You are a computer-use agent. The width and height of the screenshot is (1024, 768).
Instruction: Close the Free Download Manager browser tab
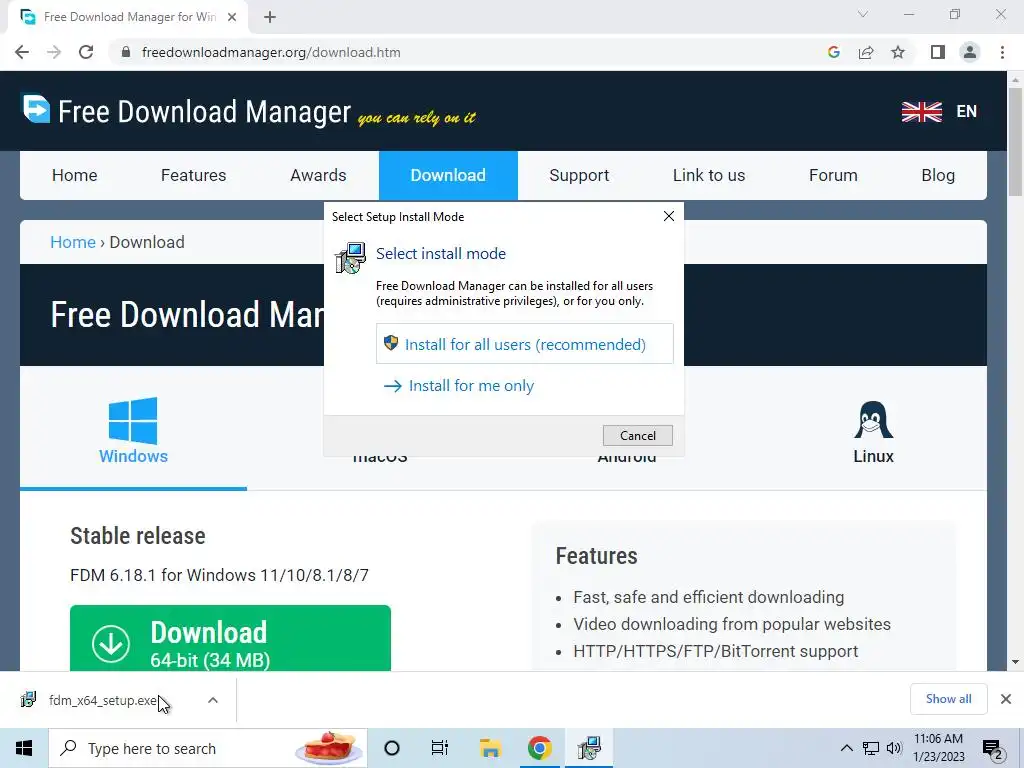(x=232, y=17)
